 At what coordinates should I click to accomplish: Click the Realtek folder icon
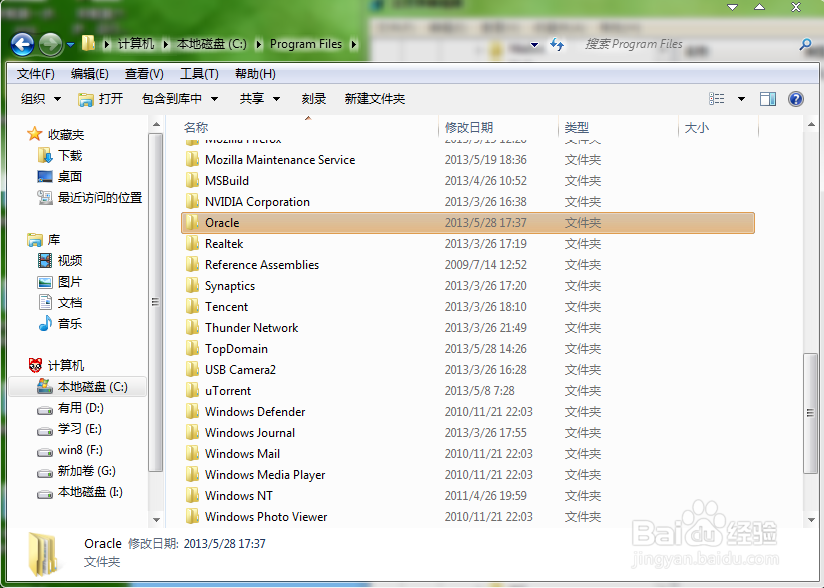(192, 244)
